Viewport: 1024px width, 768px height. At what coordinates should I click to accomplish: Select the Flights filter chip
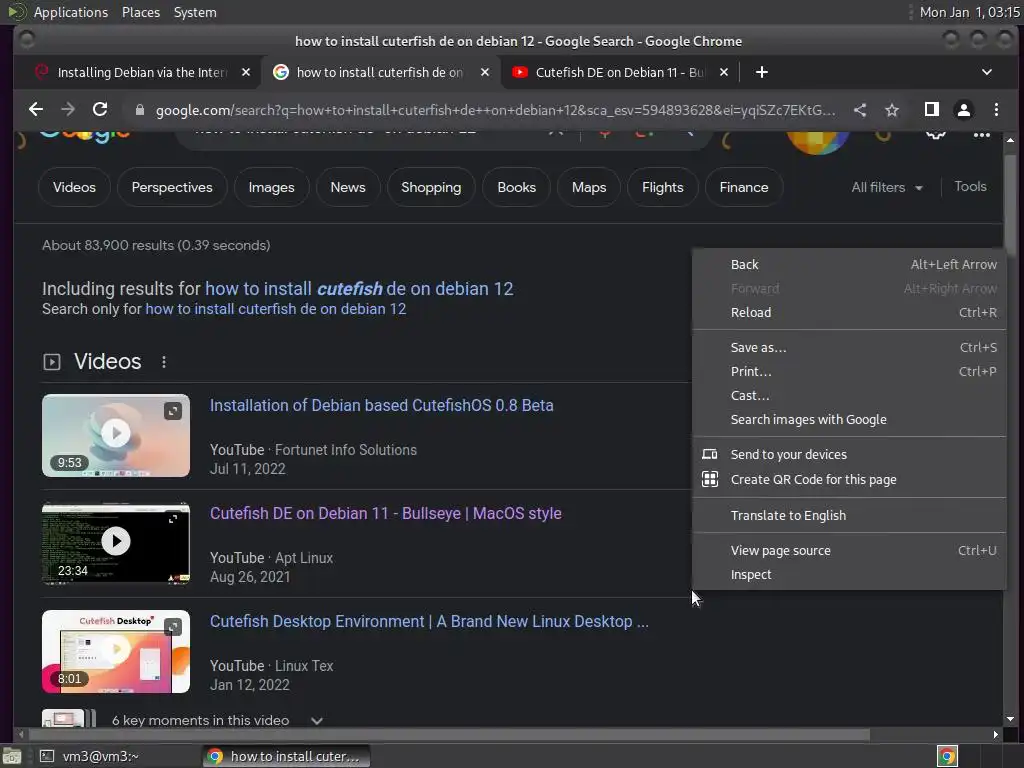tap(662, 187)
